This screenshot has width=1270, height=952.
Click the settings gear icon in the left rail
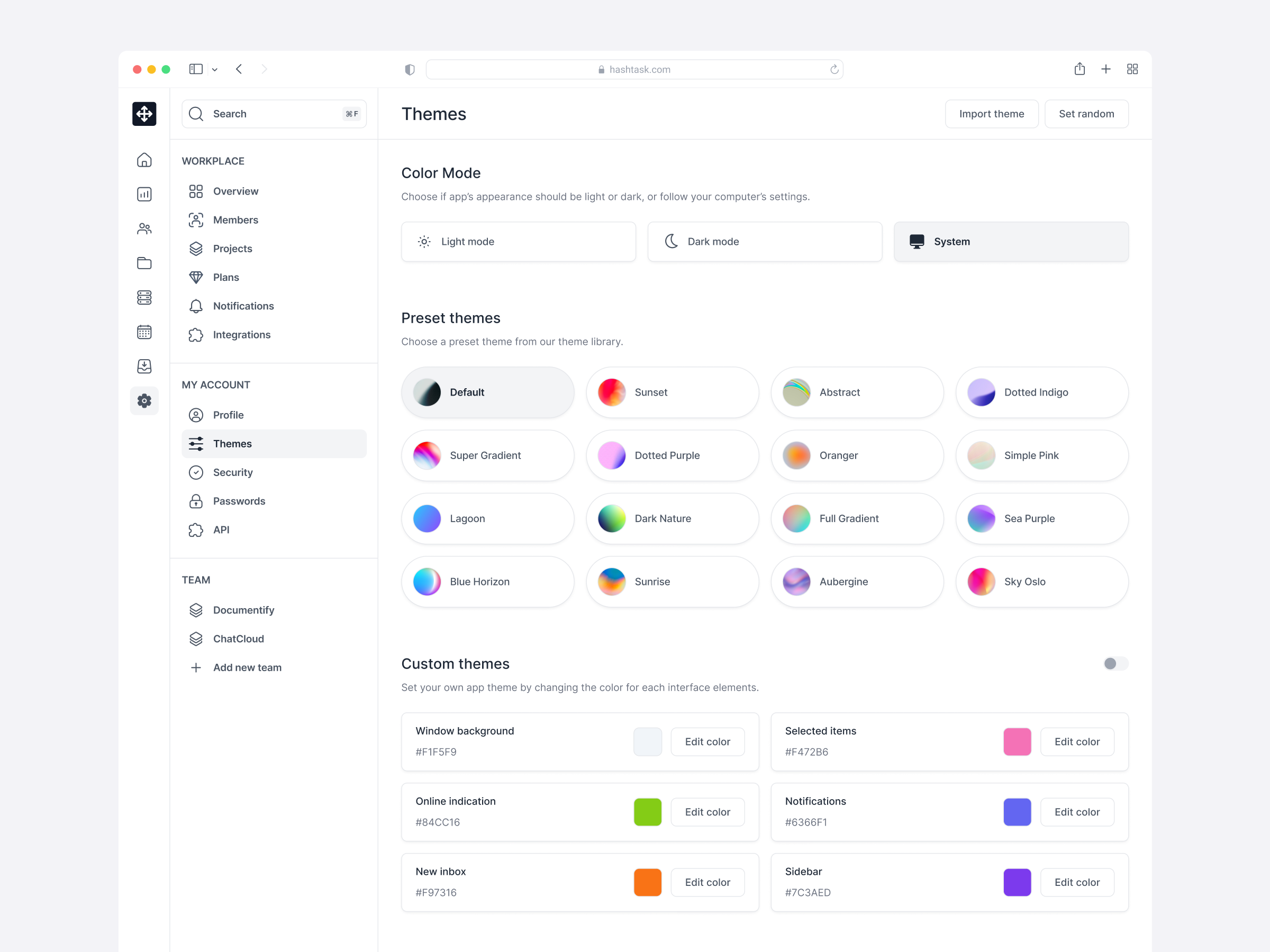144,400
